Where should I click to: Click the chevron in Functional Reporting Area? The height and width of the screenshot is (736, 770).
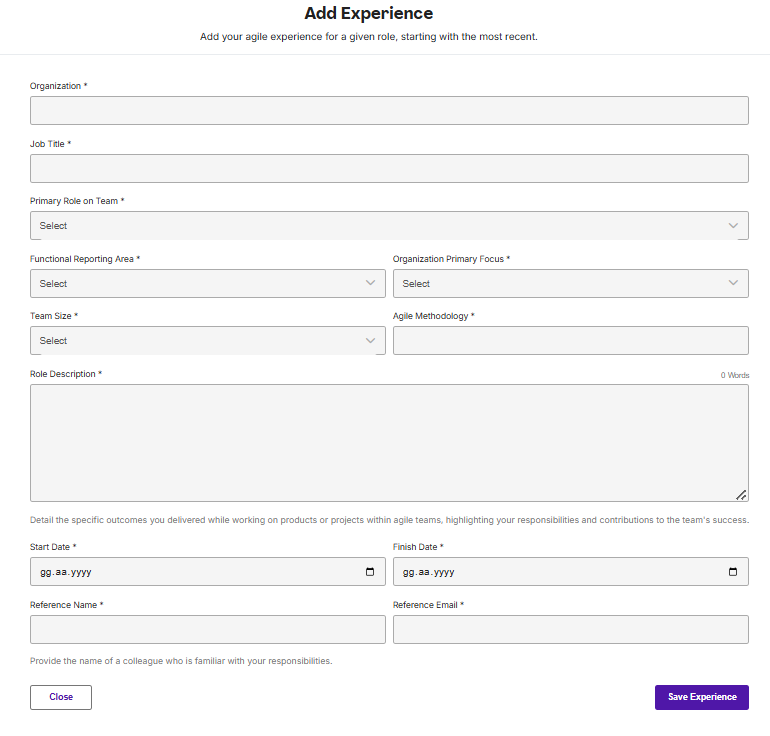(x=370, y=284)
